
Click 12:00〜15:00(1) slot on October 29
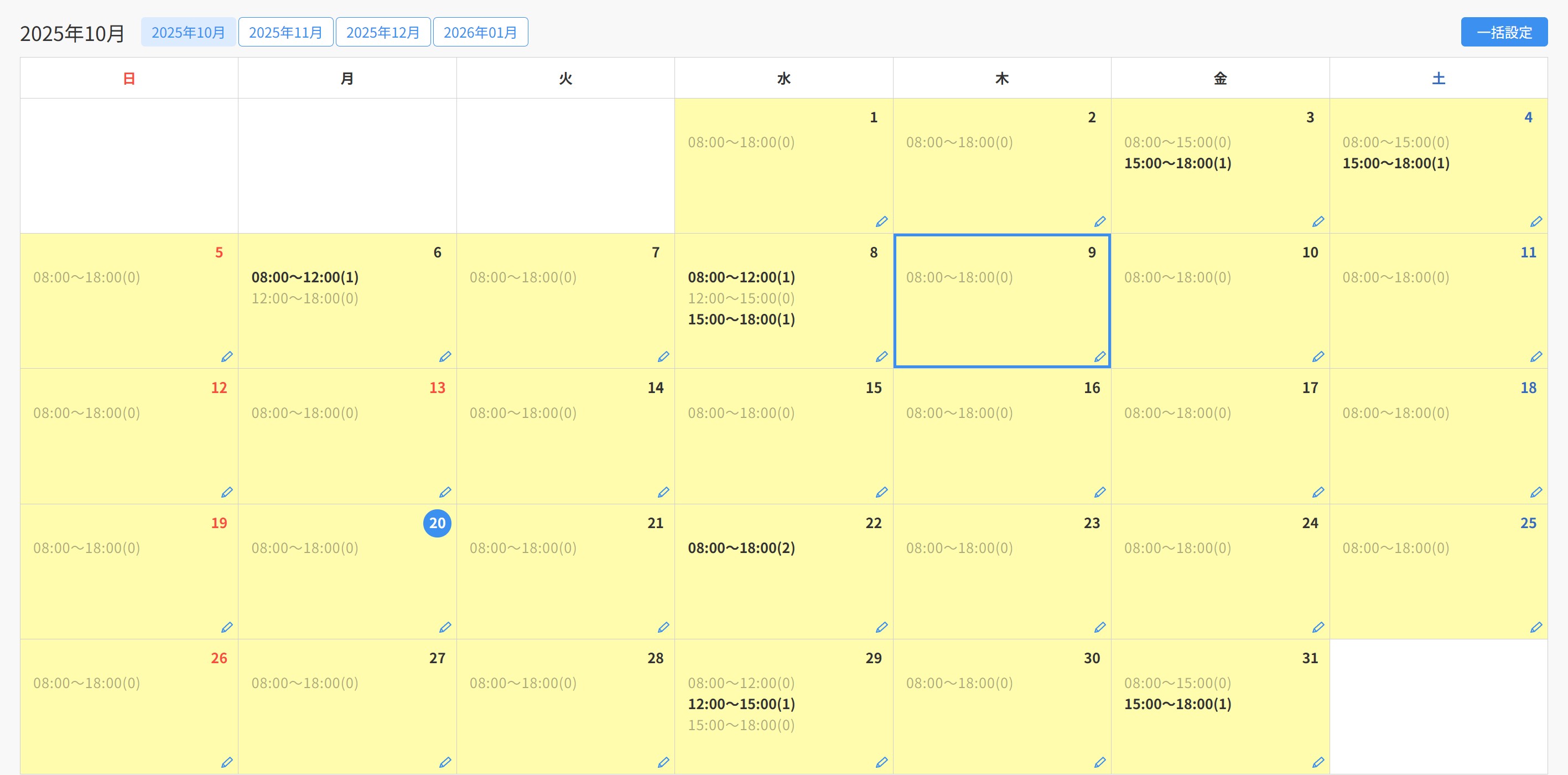pos(741,704)
